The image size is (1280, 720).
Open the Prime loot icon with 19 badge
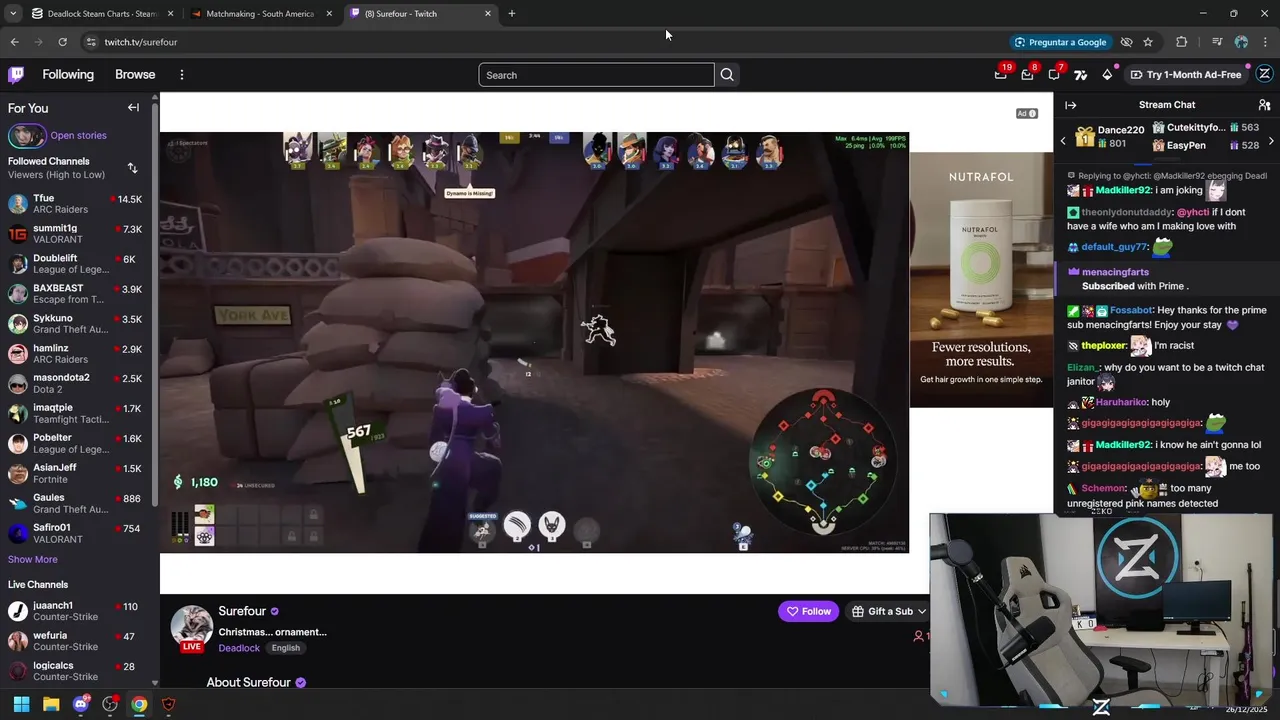[x=1000, y=75]
